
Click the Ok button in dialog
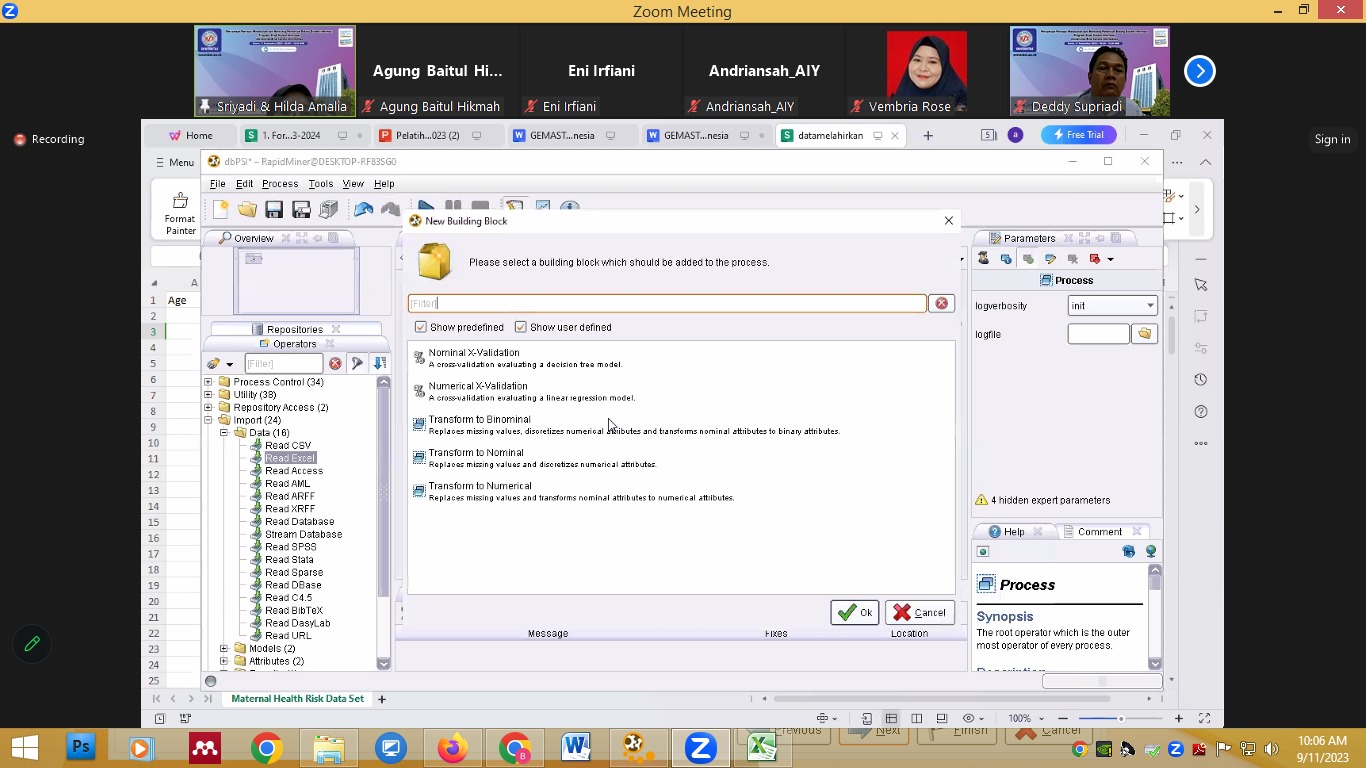[855, 613]
